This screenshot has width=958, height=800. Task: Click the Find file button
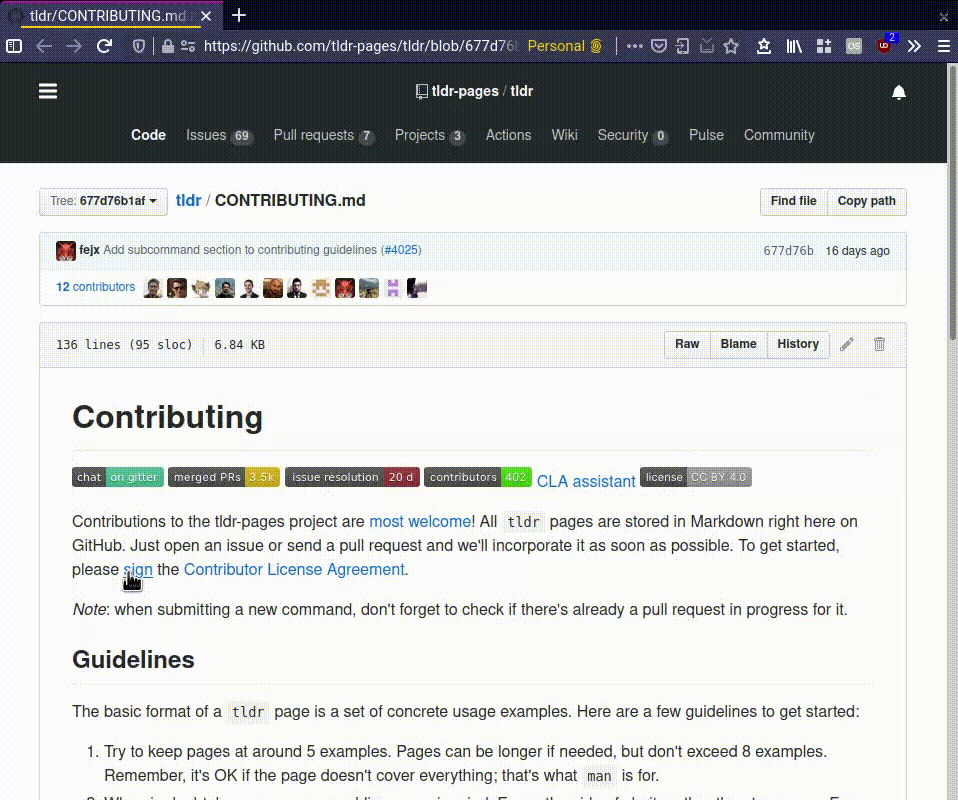point(793,201)
